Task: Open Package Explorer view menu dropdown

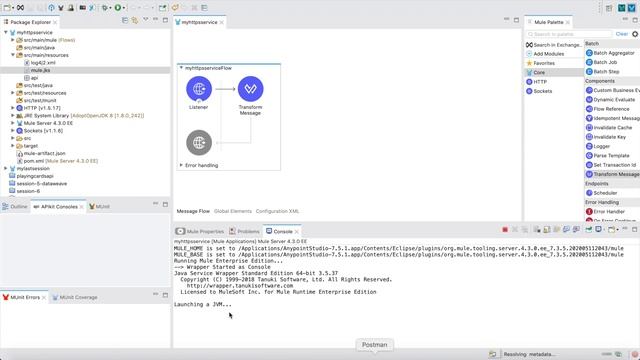Action: [x=146, y=20]
